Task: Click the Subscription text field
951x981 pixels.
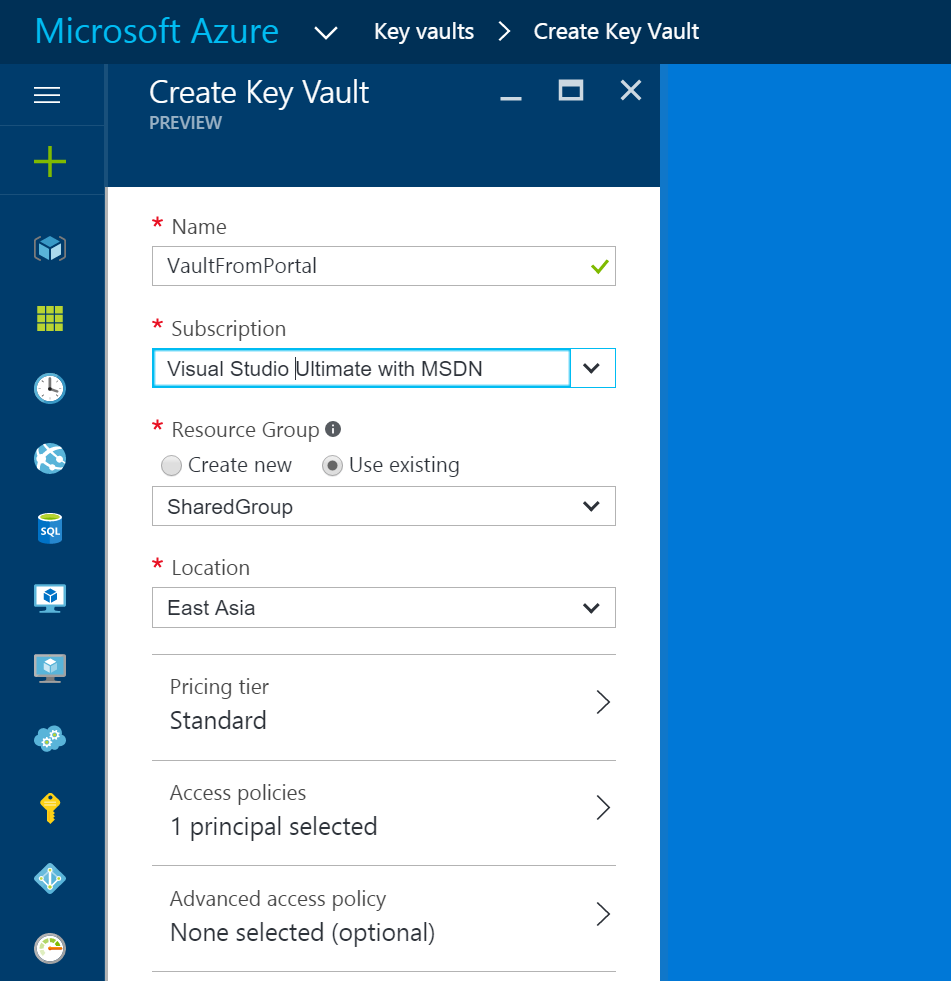Action: pos(362,368)
